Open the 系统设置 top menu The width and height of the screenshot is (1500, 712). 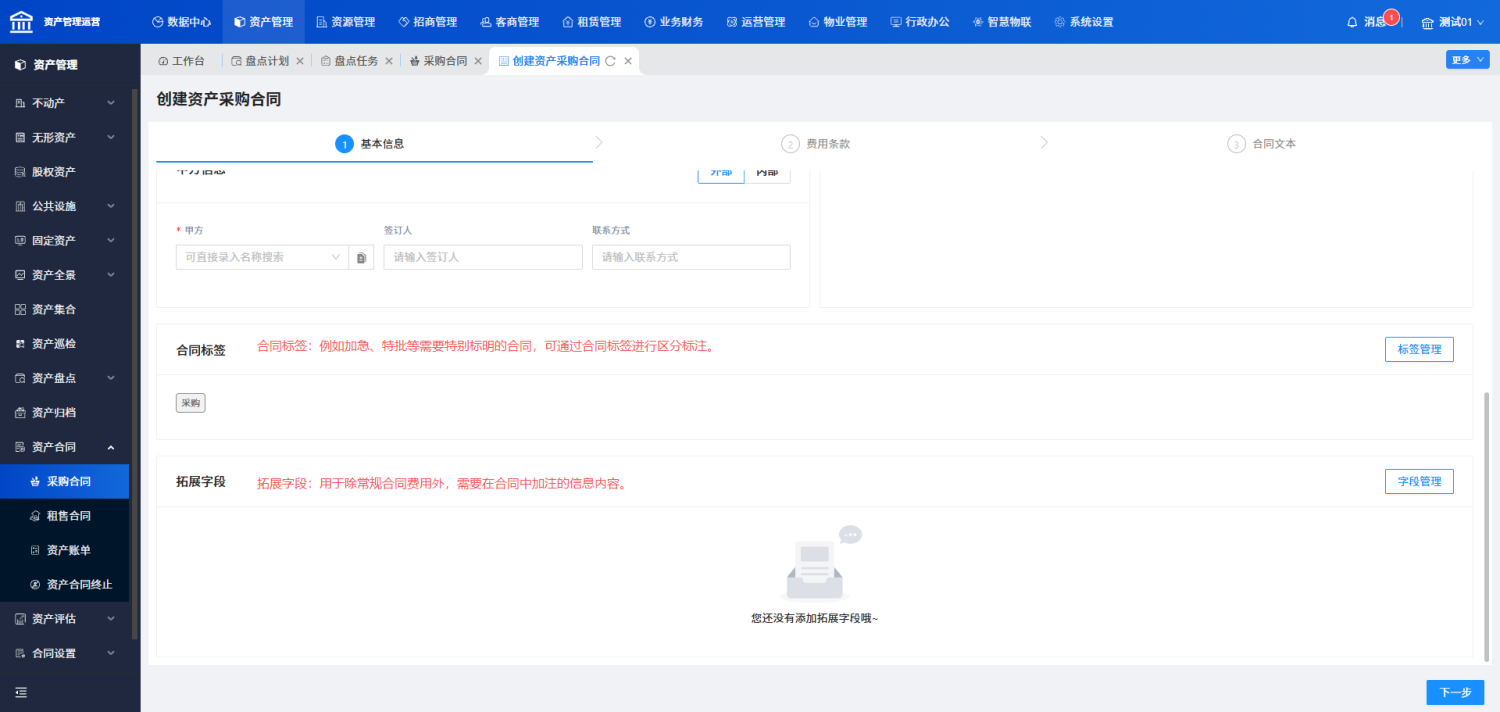1083,22
